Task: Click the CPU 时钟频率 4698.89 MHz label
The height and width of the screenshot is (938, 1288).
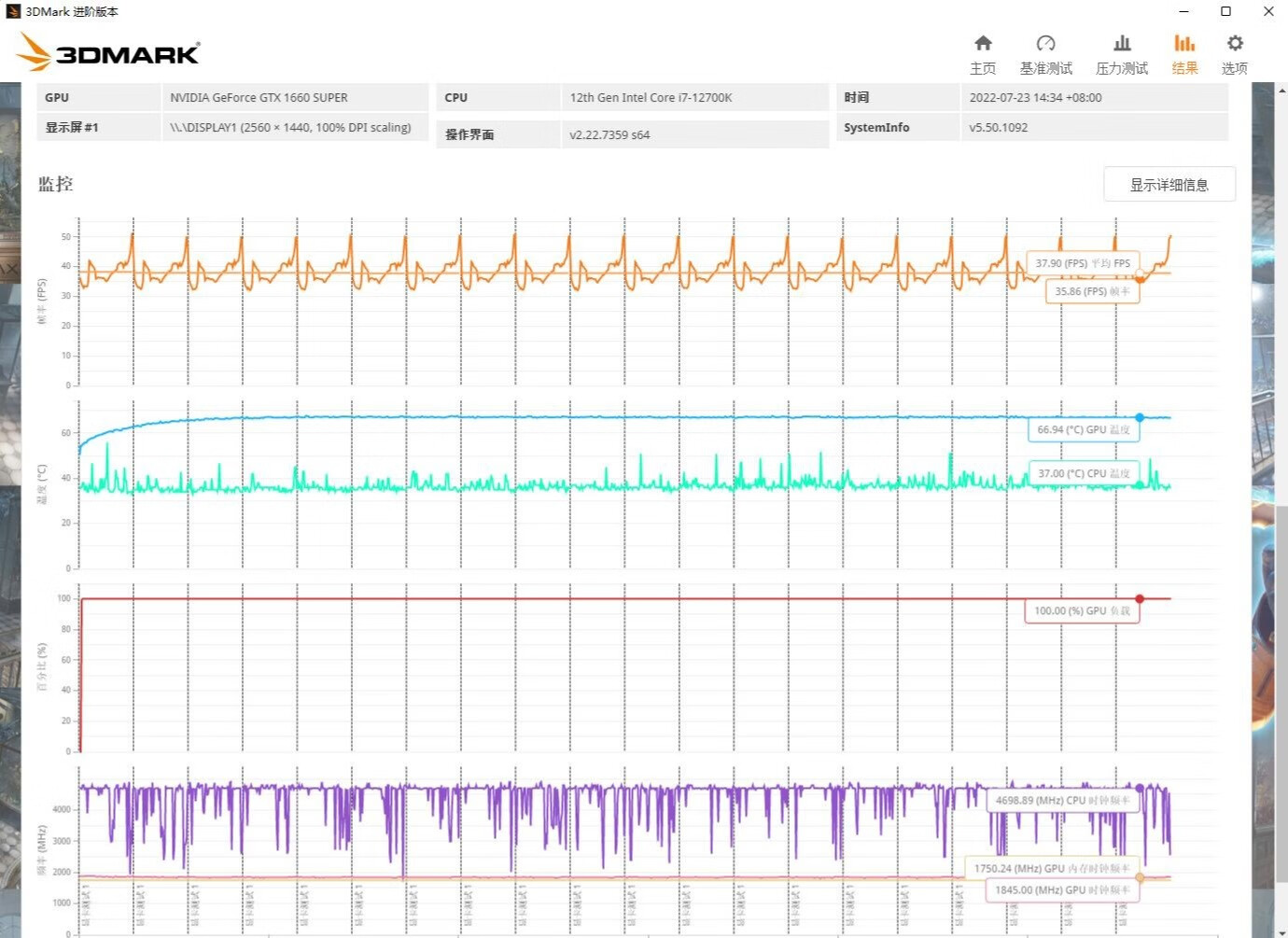Action: [x=1062, y=800]
